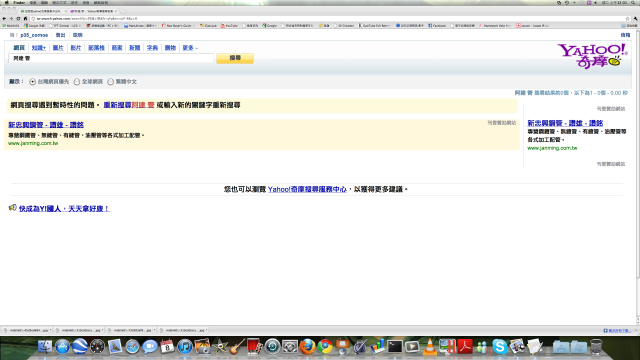Open Adobe Acrobat Reader in dock
The width and height of the screenshot is (640, 360).
[x=464, y=347]
